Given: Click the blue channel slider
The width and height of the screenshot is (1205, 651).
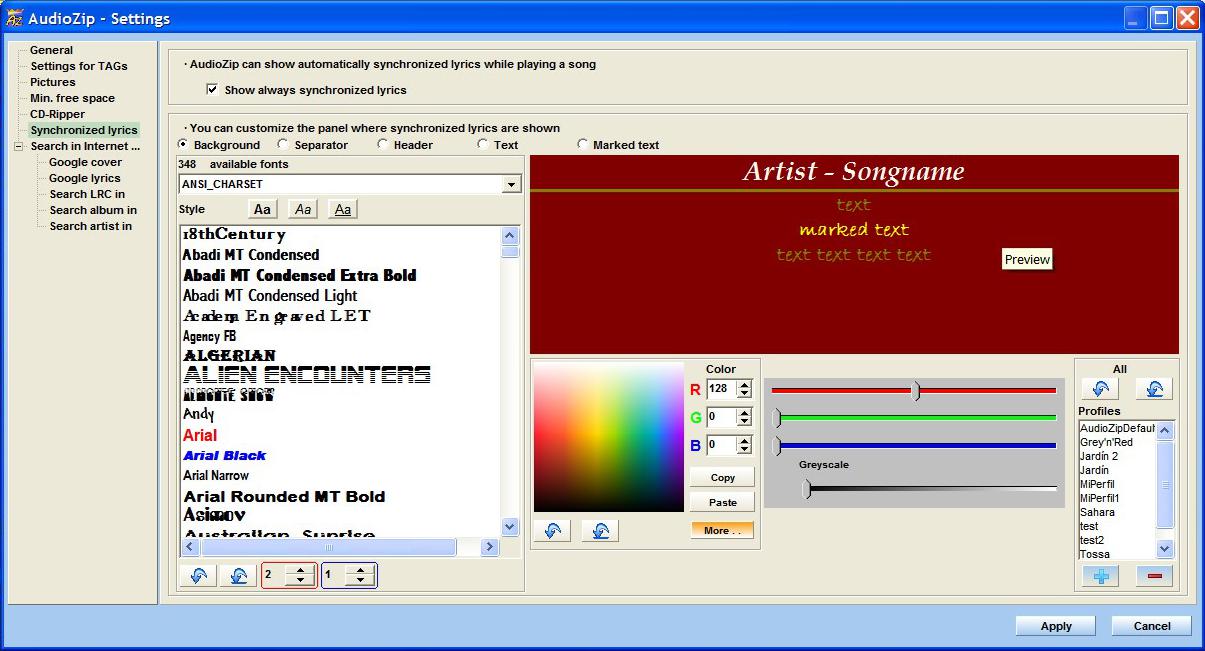Looking at the screenshot, I should pyautogui.click(x=914, y=445).
